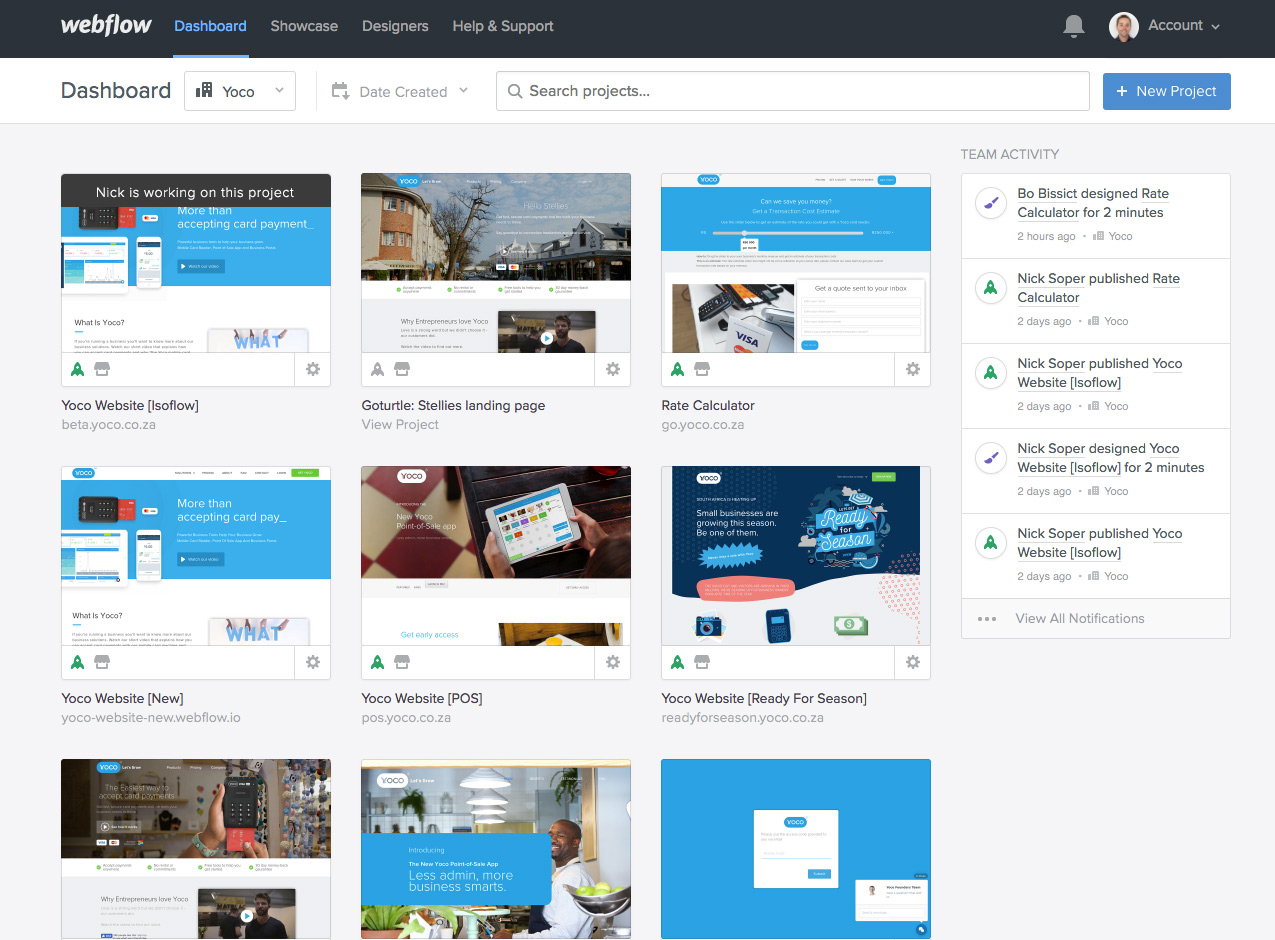Click the 'Yoco Website [Isoflow]' project title
Image resolution: width=1275 pixels, height=940 pixels.
click(130, 406)
